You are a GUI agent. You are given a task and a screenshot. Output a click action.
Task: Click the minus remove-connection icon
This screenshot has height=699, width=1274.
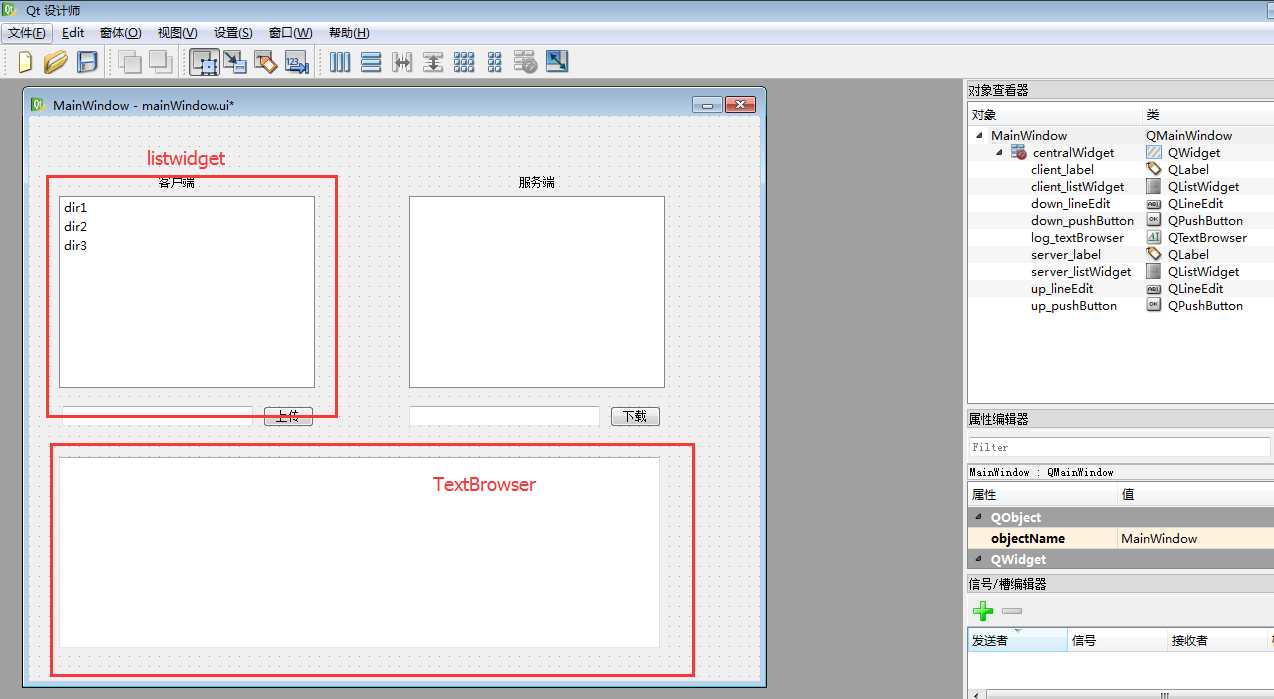pyautogui.click(x=1012, y=611)
